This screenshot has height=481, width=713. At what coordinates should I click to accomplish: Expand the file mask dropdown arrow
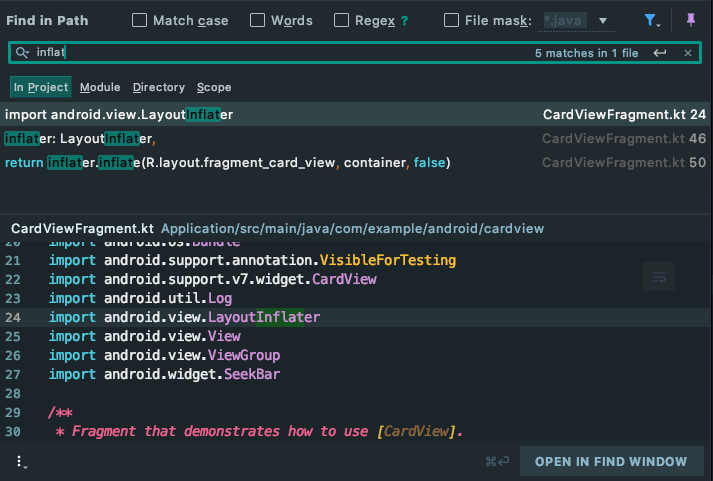[603, 21]
